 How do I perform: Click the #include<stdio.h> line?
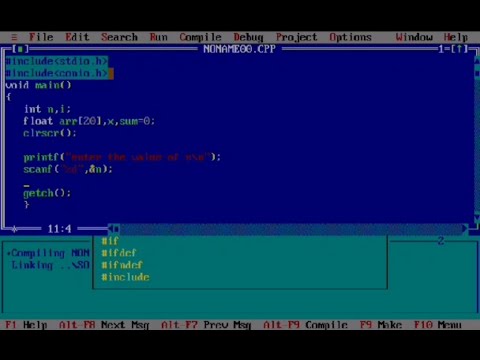(57, 61)
